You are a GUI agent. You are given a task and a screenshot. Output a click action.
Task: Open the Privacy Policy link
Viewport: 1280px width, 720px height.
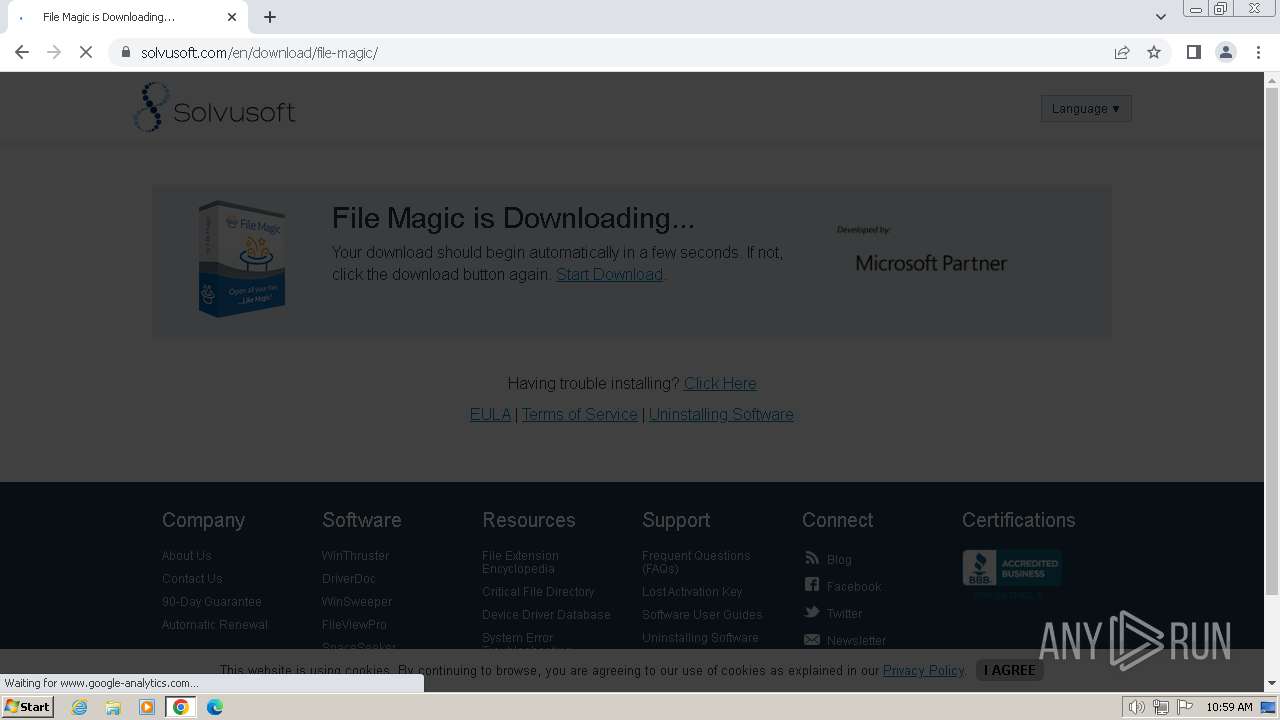pyautogui.click(x=923, y=670)
